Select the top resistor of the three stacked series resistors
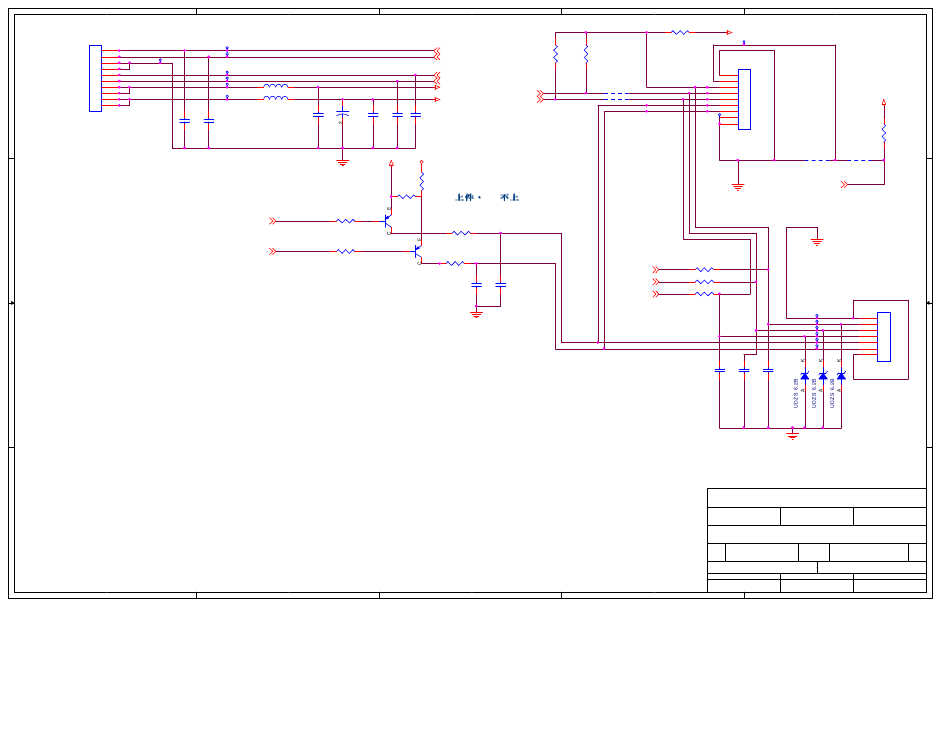The width and height of the screenshot is (950, 731). coord(704,270)
